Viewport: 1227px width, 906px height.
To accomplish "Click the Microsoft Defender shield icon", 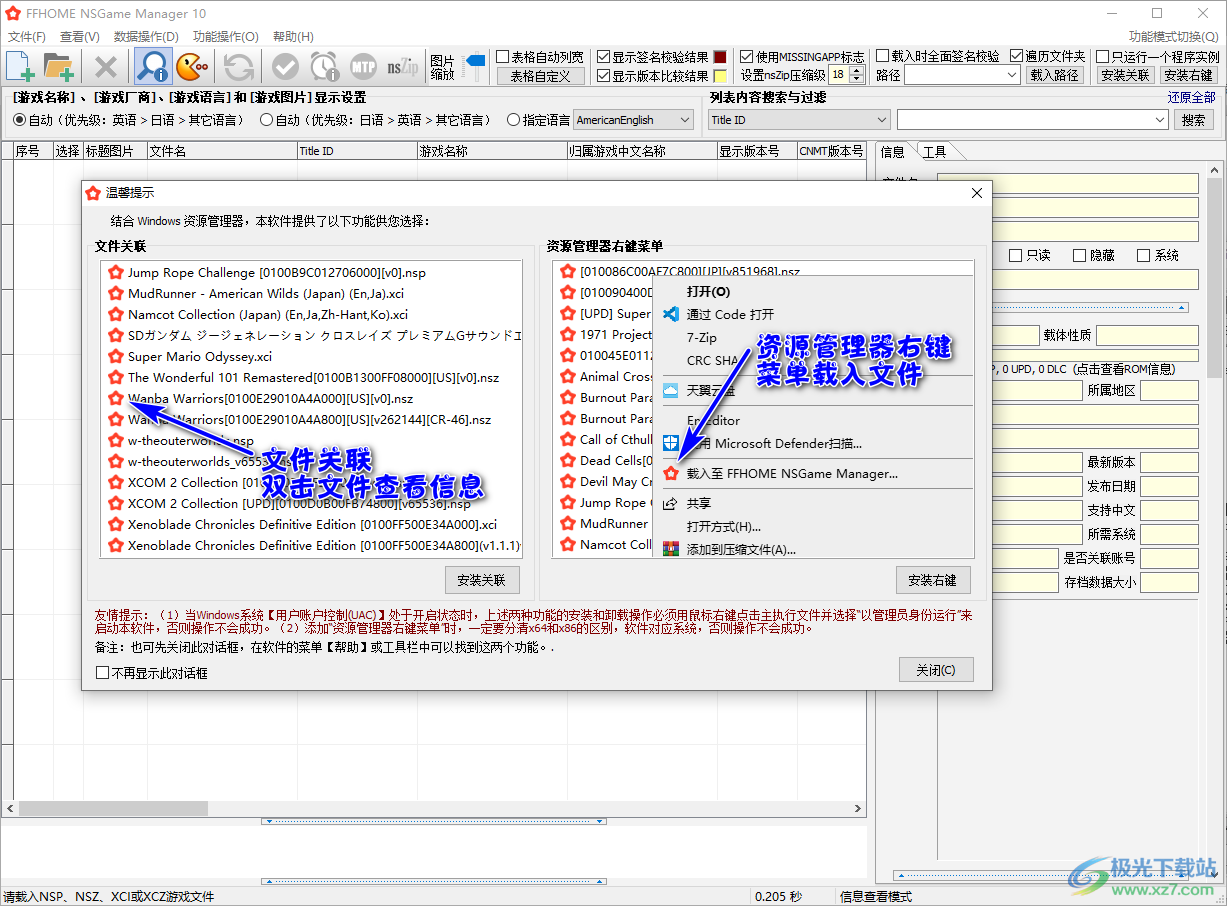I will (671, 442).
